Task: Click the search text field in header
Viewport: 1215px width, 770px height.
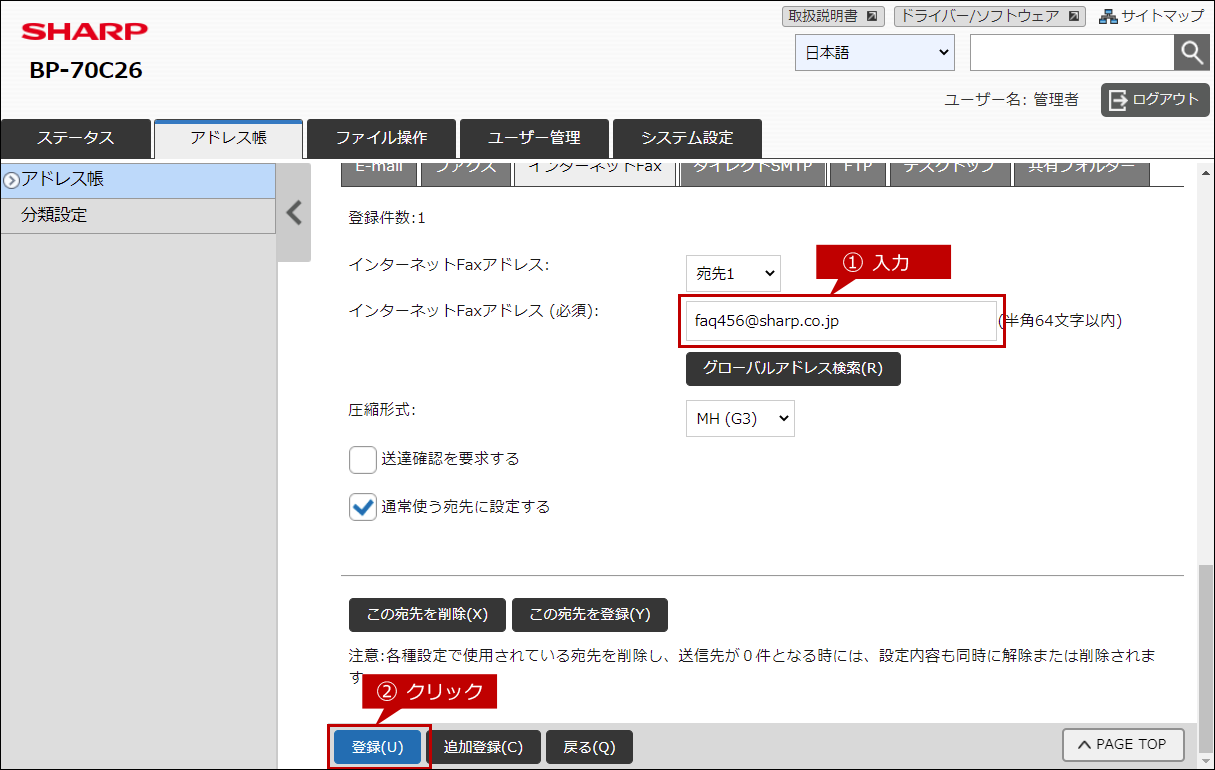Action: 1072,53
